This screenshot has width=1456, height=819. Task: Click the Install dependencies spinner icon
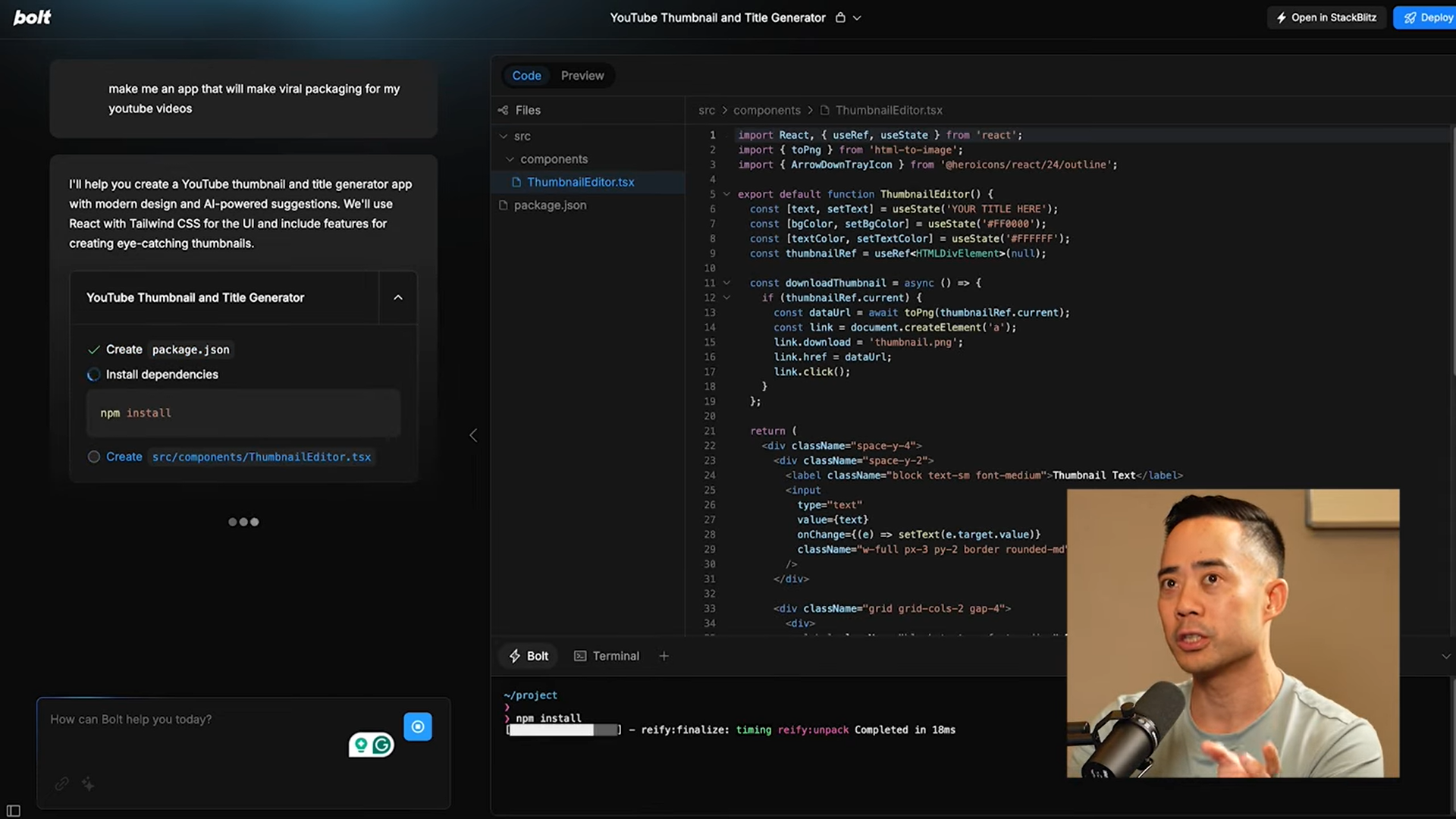[93, 375]
